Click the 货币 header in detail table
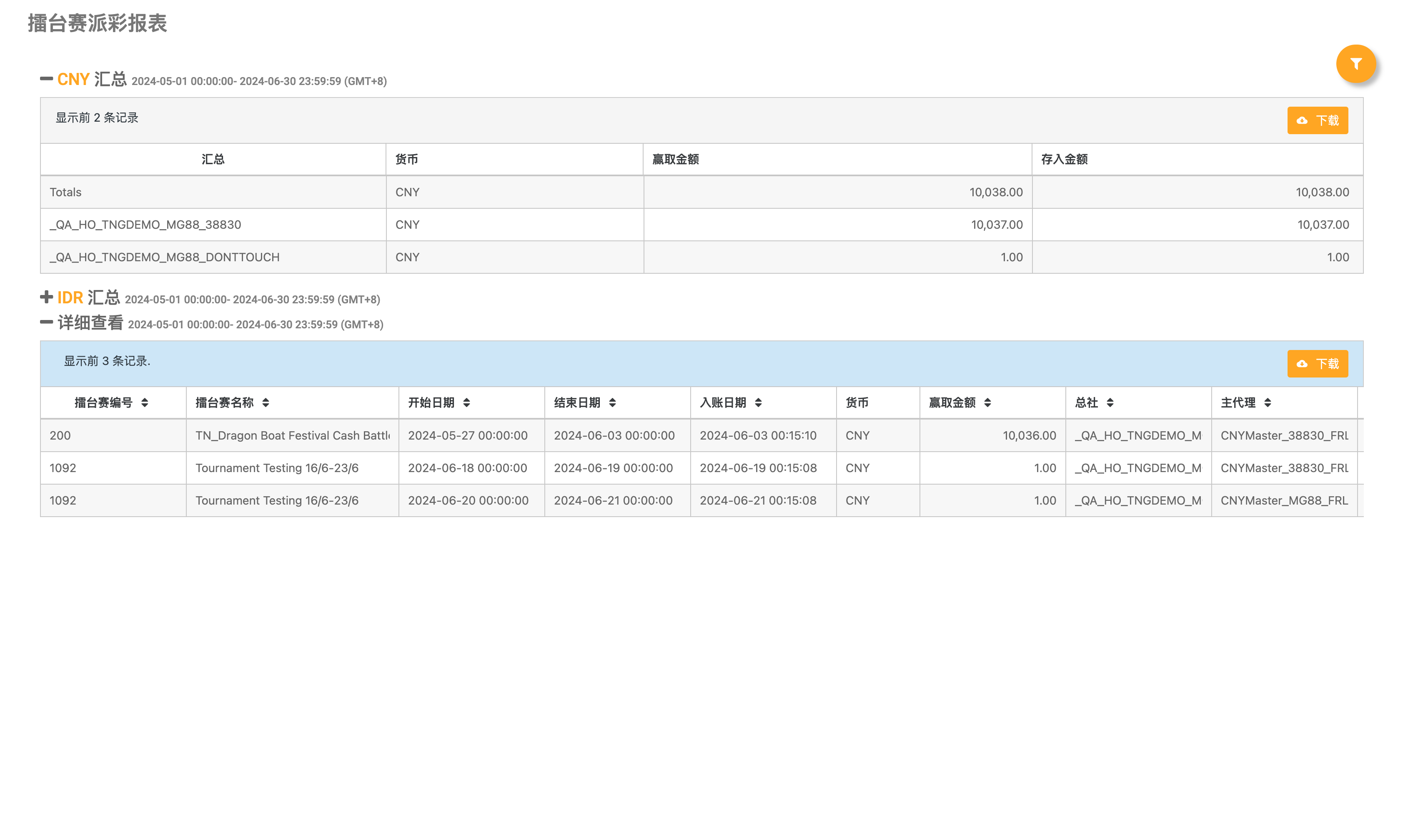Screen dimensions: 1403x840 click(857, 402)
